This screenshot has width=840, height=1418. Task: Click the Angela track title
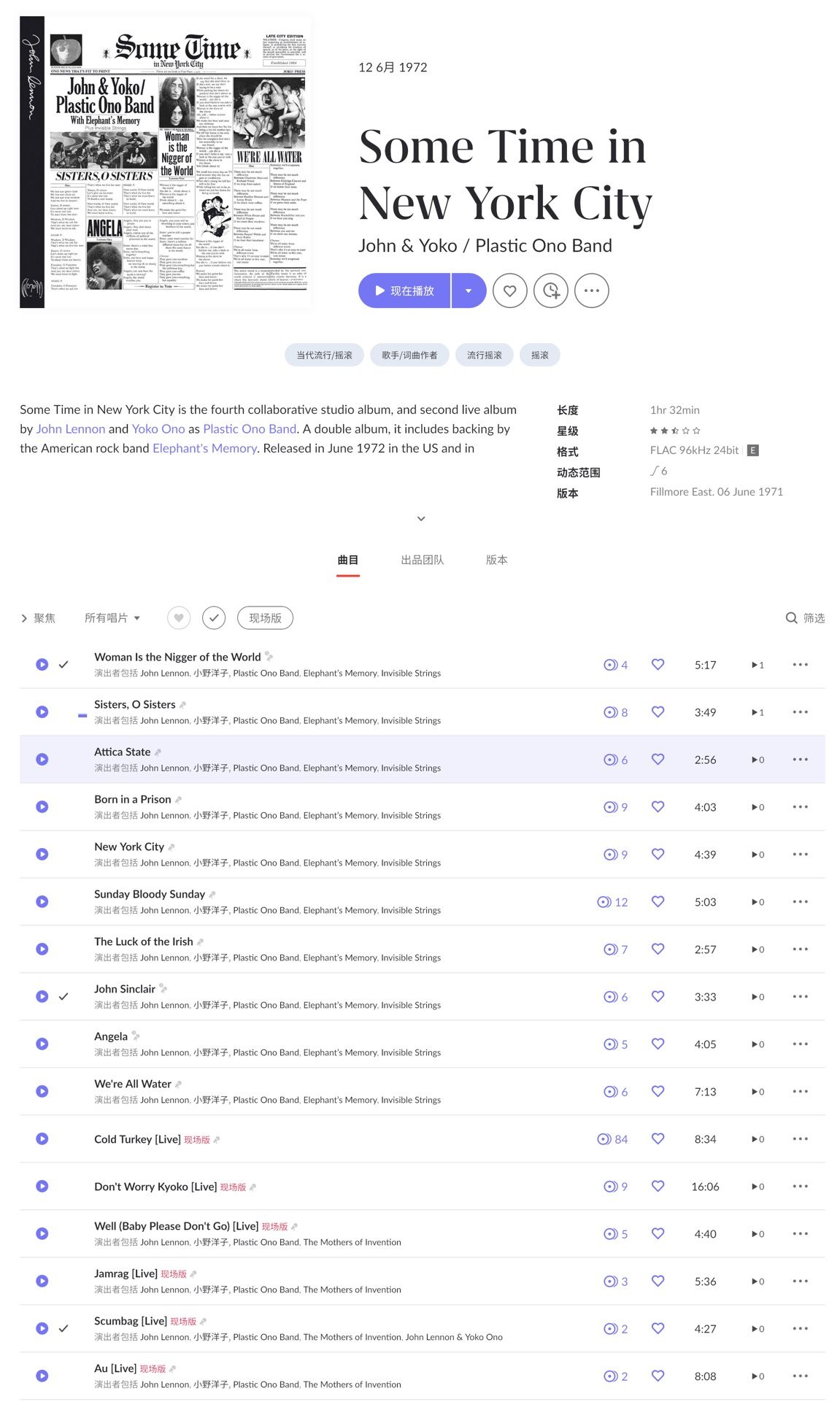click(111, 1036)
